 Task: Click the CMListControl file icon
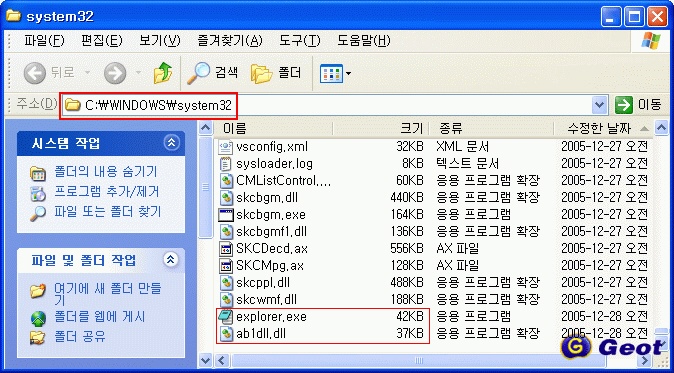pos(226,180)
